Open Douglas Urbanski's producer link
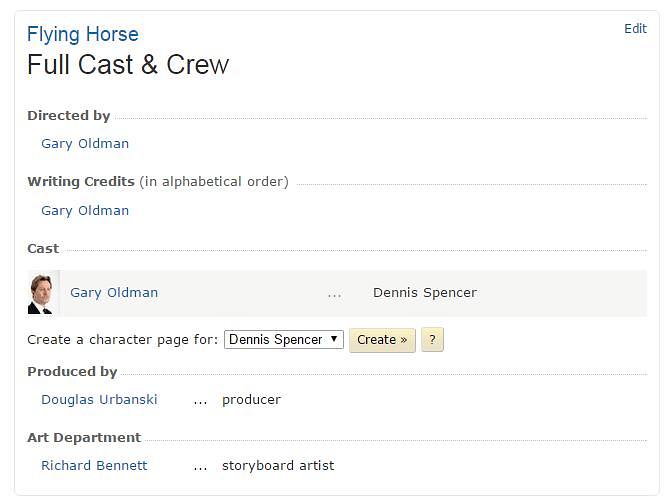 pyautogui.click(x=98, y=399)
